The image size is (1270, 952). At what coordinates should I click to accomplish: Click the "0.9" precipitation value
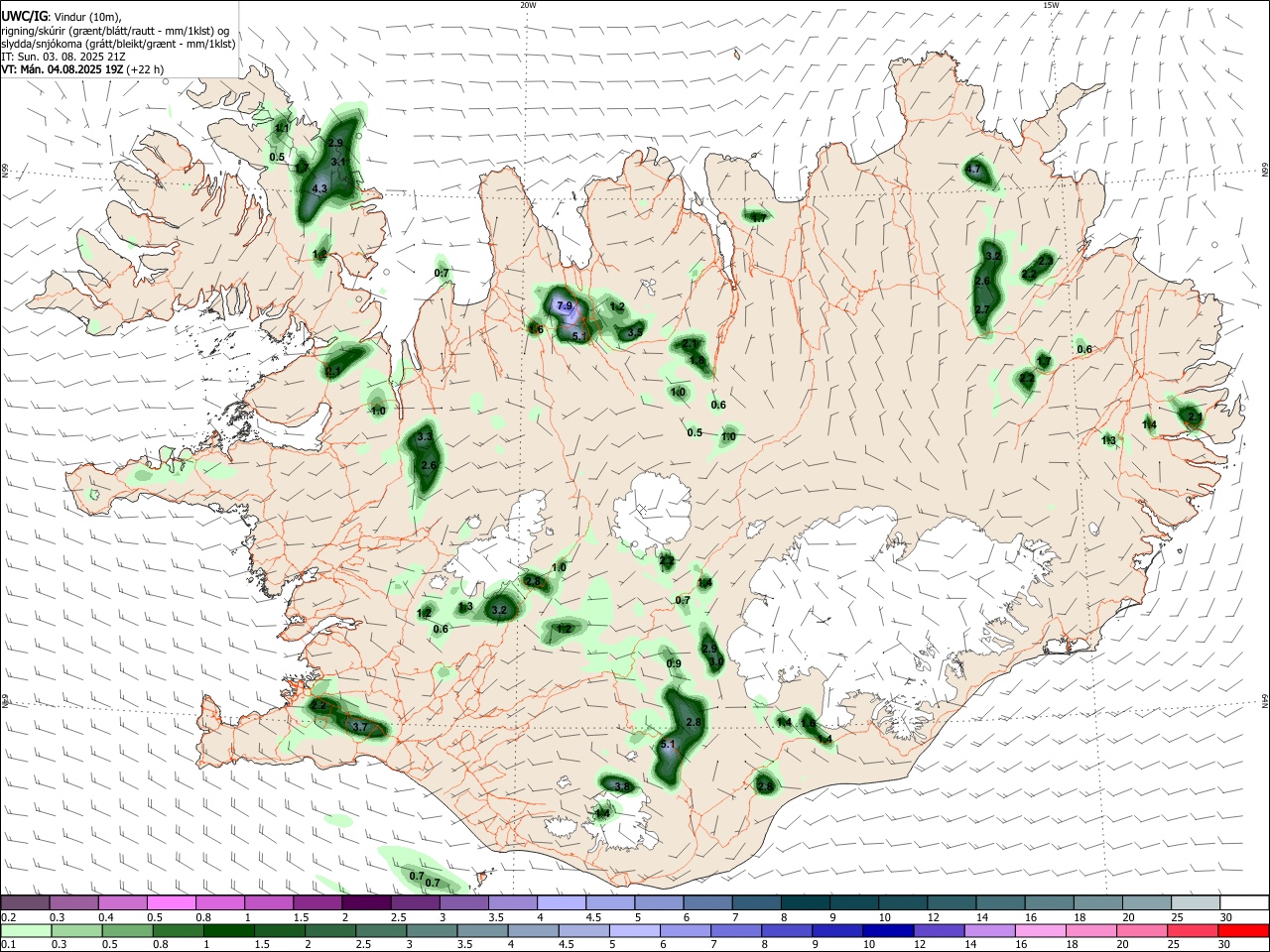(674, 663)
